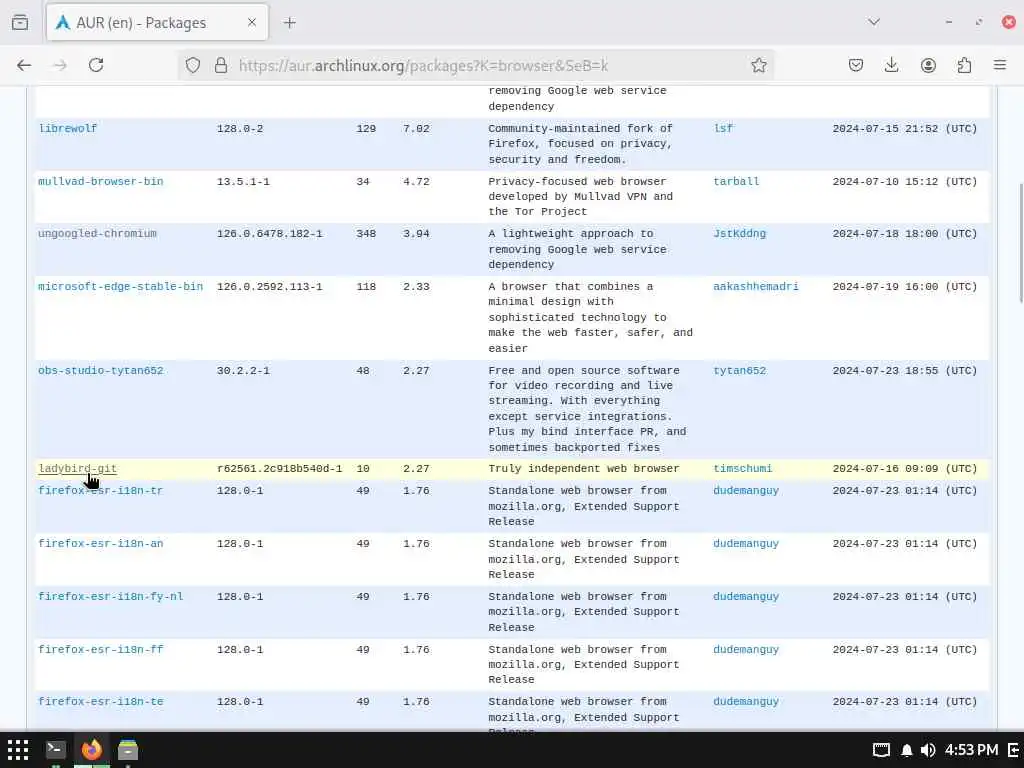Click version 30.2.2-1 of obs-studio
1024x768 pixels.
pos(243,371)
